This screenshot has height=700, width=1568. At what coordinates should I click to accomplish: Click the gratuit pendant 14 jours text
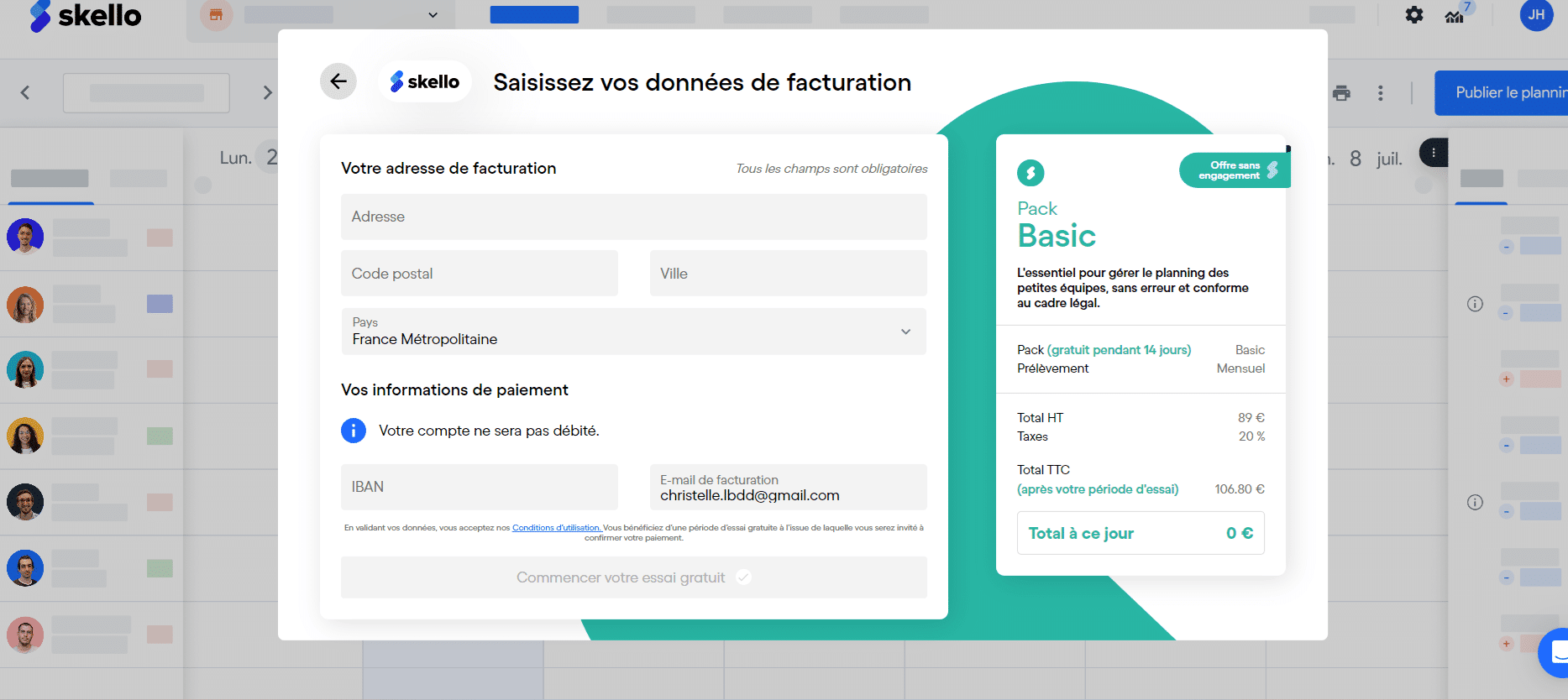1119,350
